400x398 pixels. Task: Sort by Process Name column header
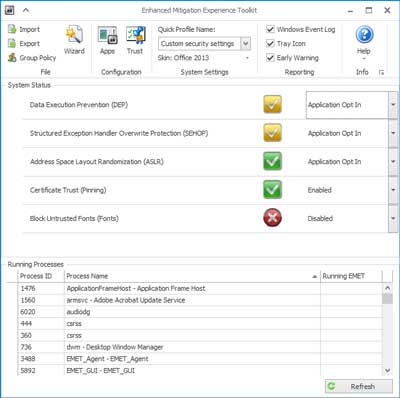(x=192, y=276)
